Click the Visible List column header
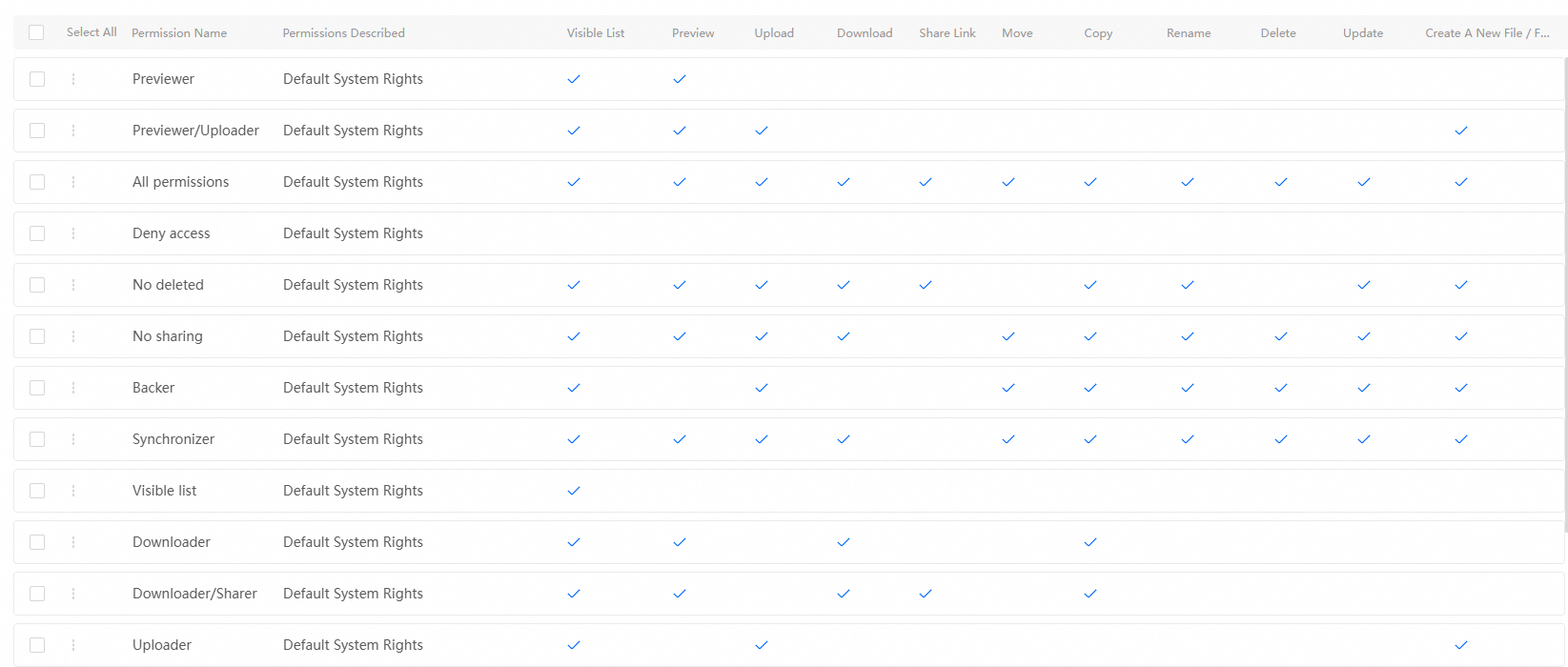The width and height of the screenshot is (1568, 667). tap(596, 33)
